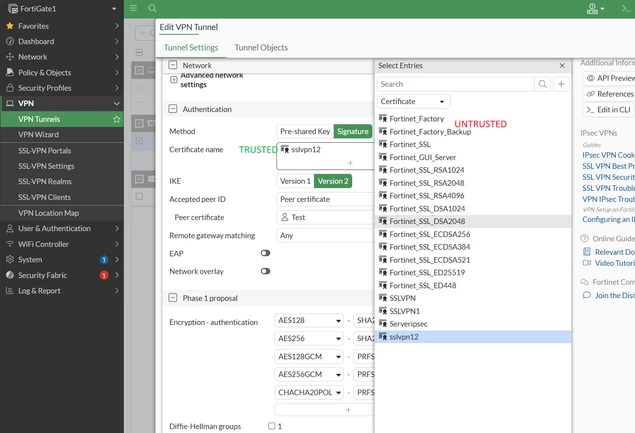635x433 pixels.
Task: Enable the Network overlay toggle
Action: (x=265, y=271)
